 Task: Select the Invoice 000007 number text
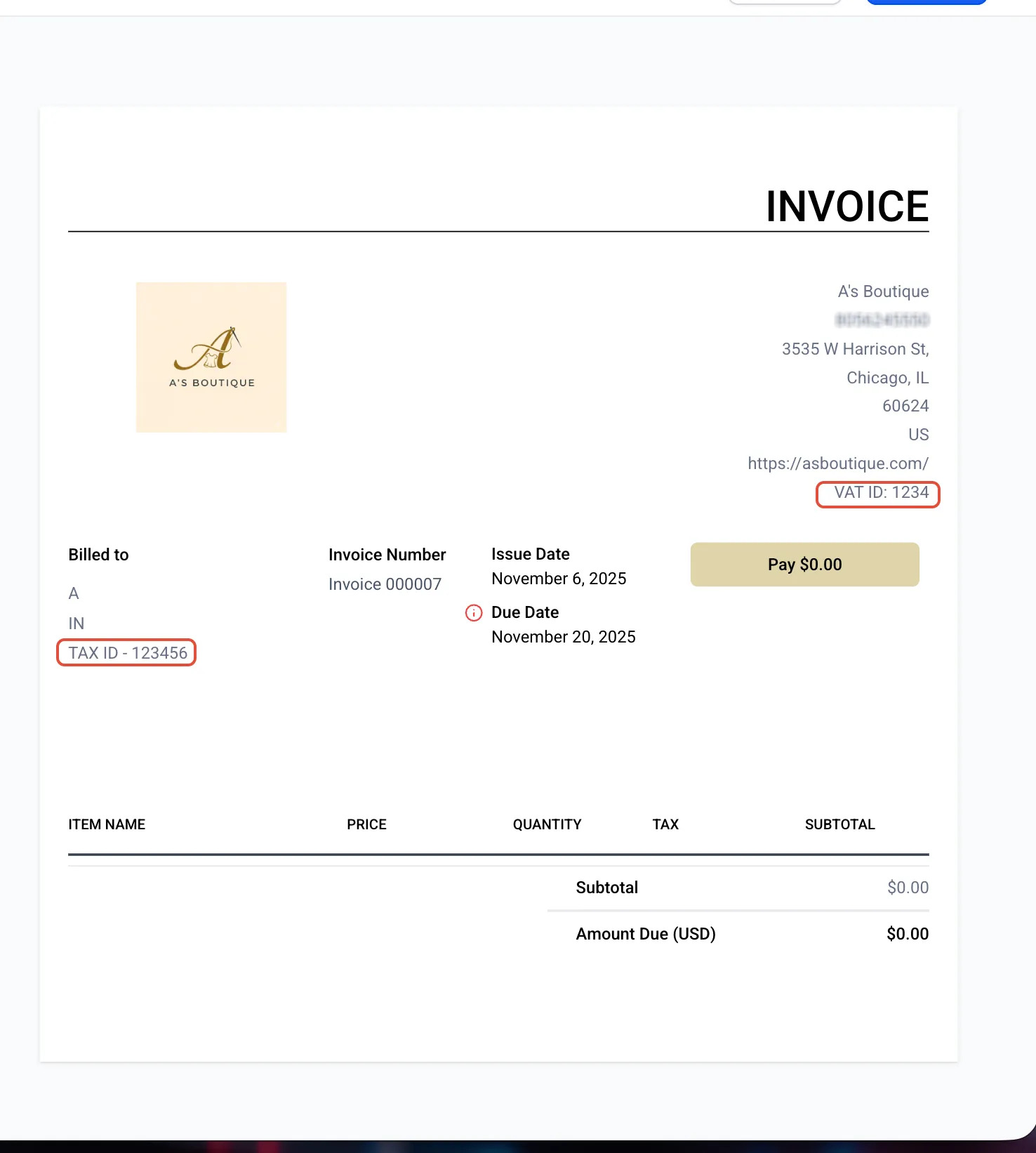pyautogui.click(x=385, y=584)
